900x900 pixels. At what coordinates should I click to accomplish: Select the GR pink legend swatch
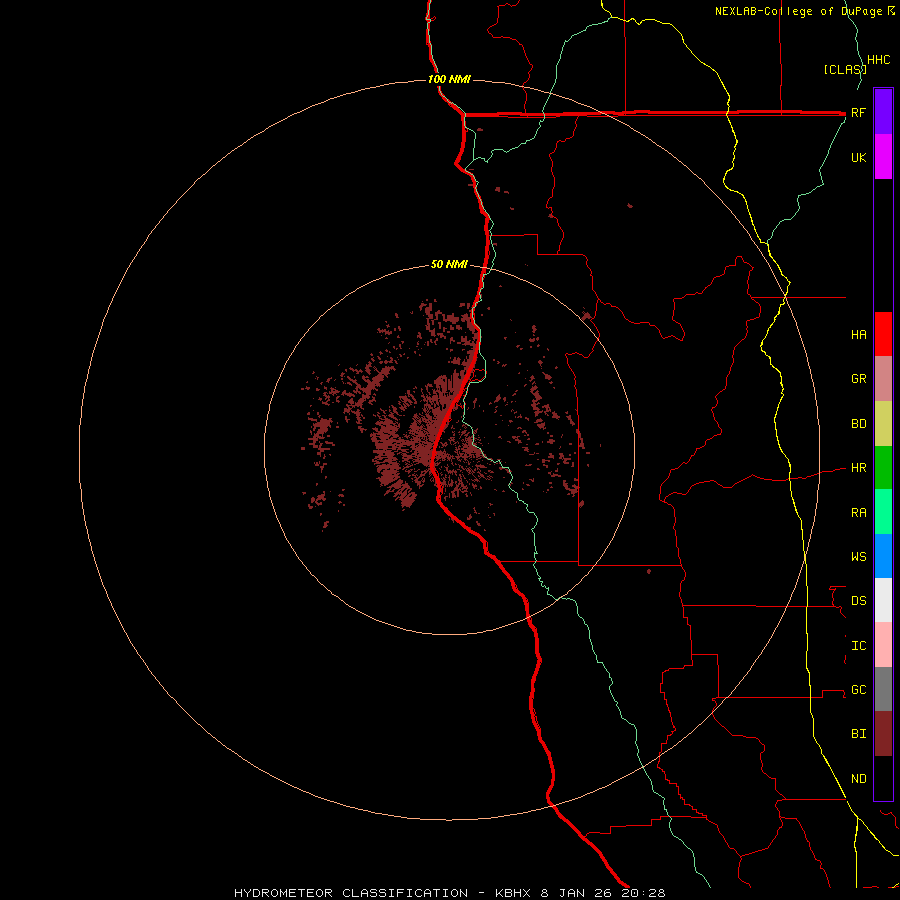click(x=883, y=379)
